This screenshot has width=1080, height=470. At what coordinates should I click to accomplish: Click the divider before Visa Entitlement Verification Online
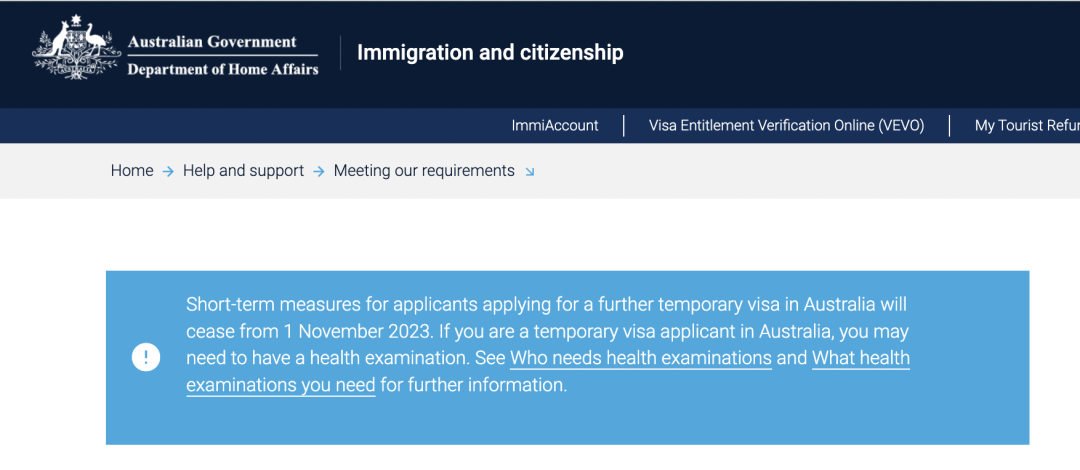tap(624, 126)
